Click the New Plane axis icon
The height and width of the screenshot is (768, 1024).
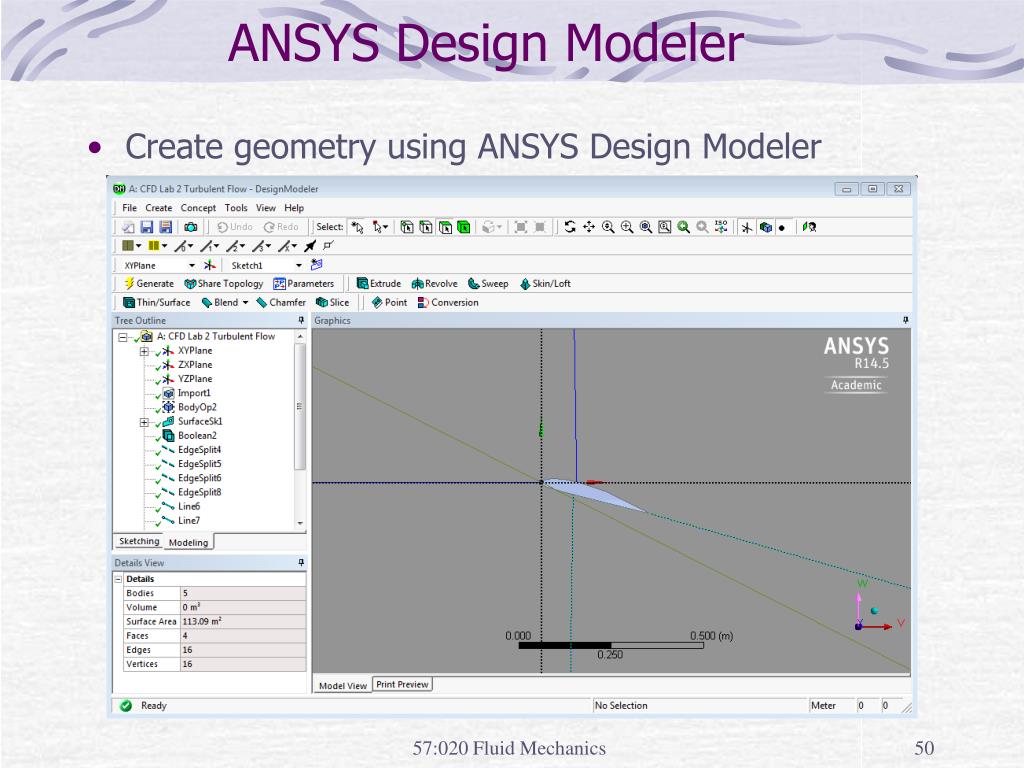coord(209,265)
